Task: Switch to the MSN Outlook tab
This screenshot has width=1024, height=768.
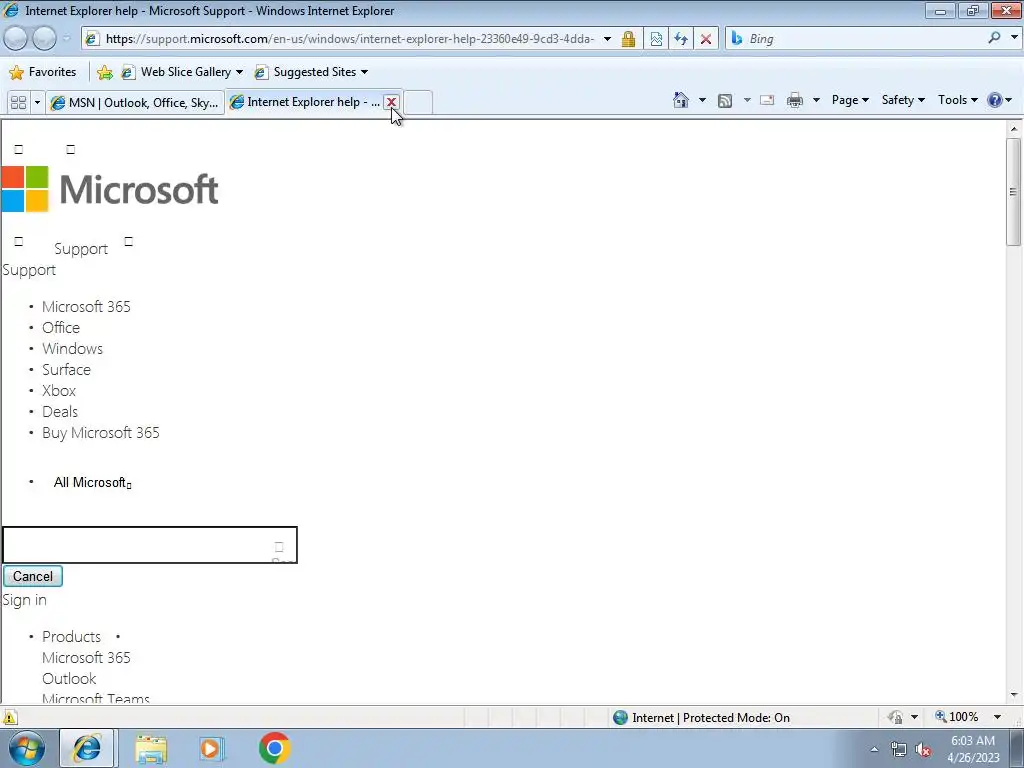Action: tap(135, 103)
